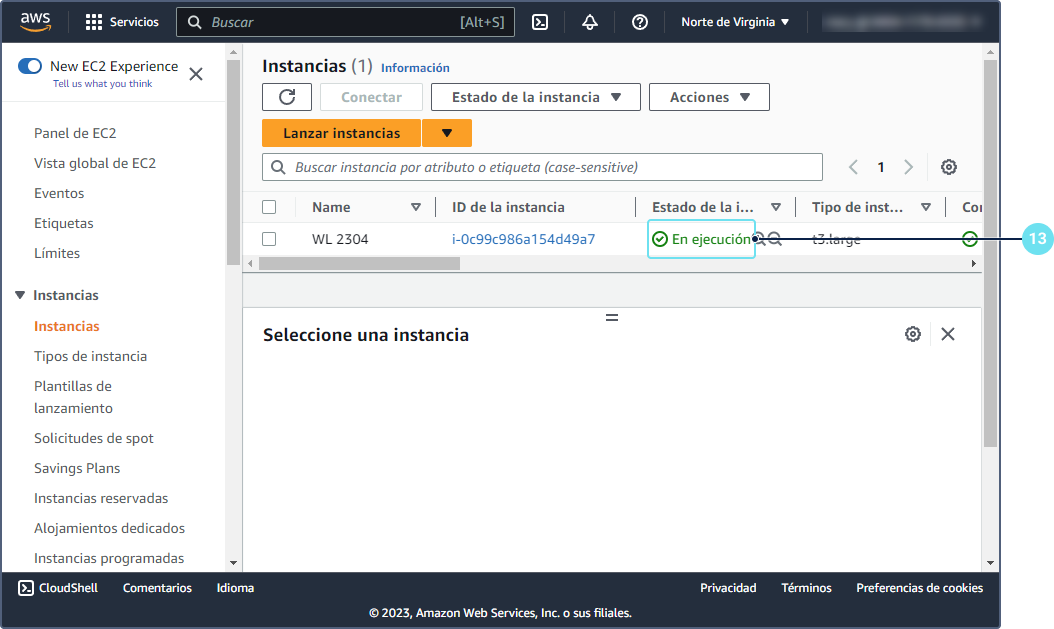
Task: Open the notifications bell
Action: click(x=590, y=22)
